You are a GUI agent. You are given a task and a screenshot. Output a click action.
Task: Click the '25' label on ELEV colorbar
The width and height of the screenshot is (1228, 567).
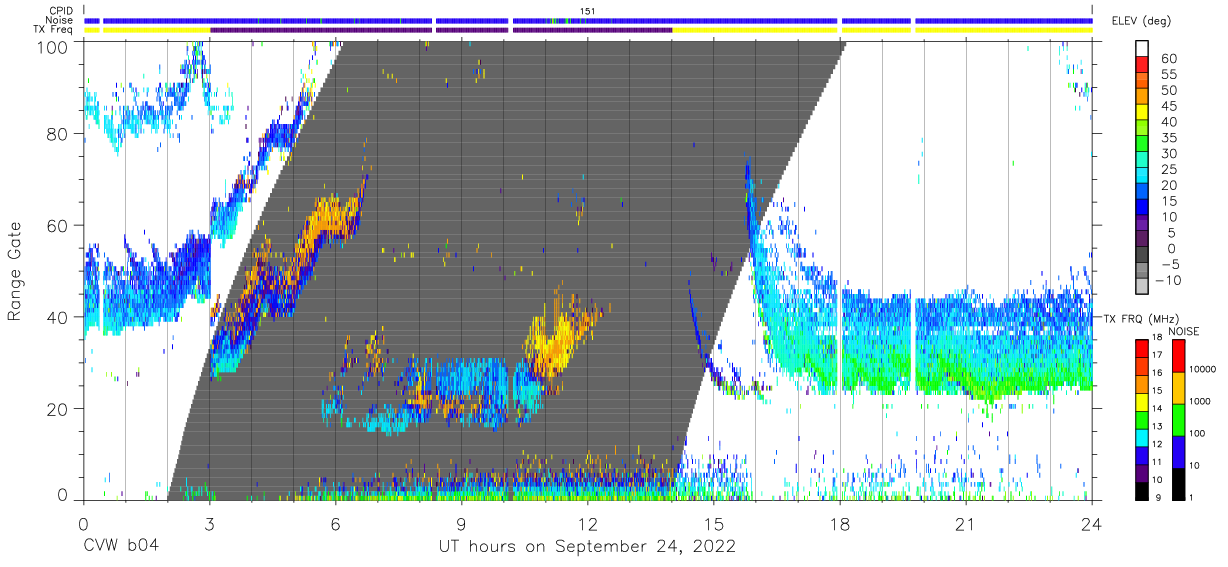[x=1168, y=170]
